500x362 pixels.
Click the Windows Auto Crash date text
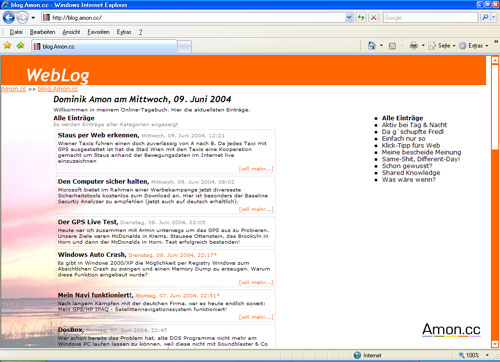pyautogui.click(x=173, y=255)
